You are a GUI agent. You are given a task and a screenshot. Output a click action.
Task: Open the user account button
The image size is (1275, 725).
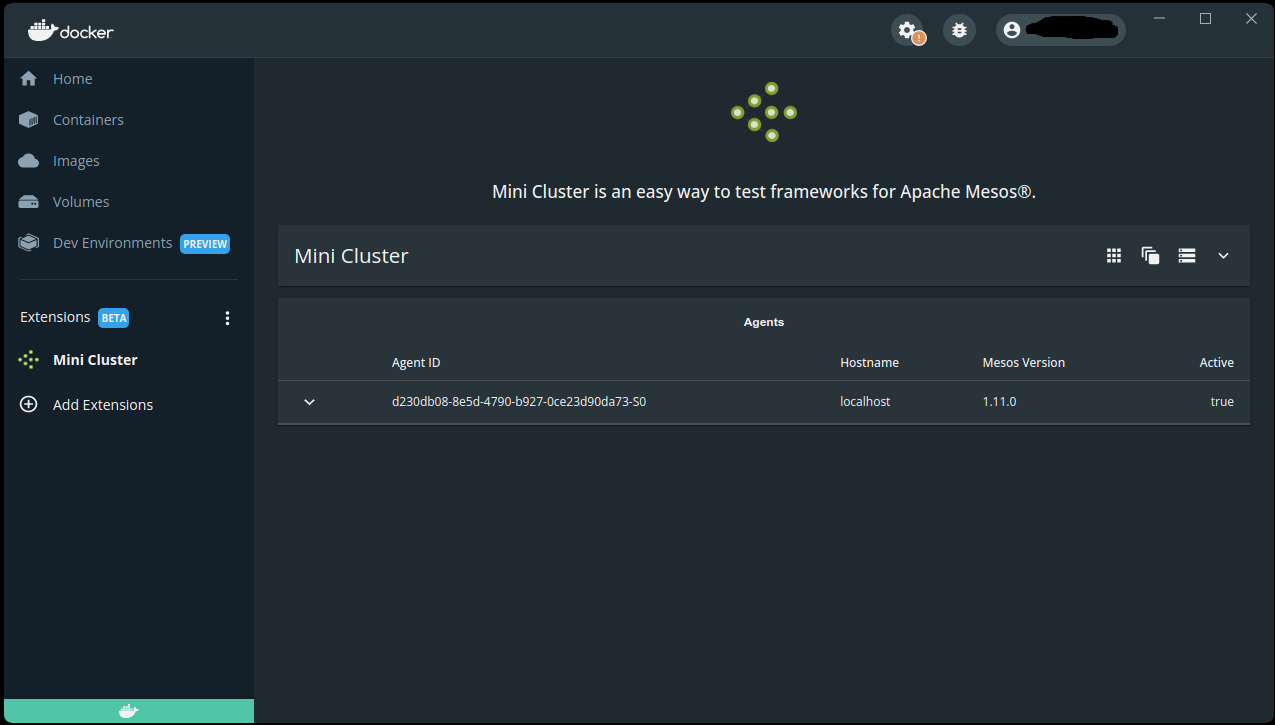pos(1061,30)
